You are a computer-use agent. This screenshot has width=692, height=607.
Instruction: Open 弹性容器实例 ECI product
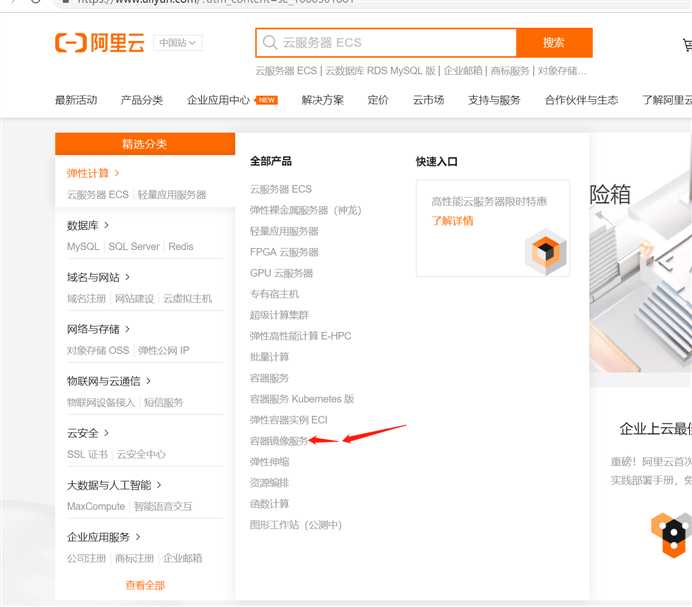coord(289,420)
